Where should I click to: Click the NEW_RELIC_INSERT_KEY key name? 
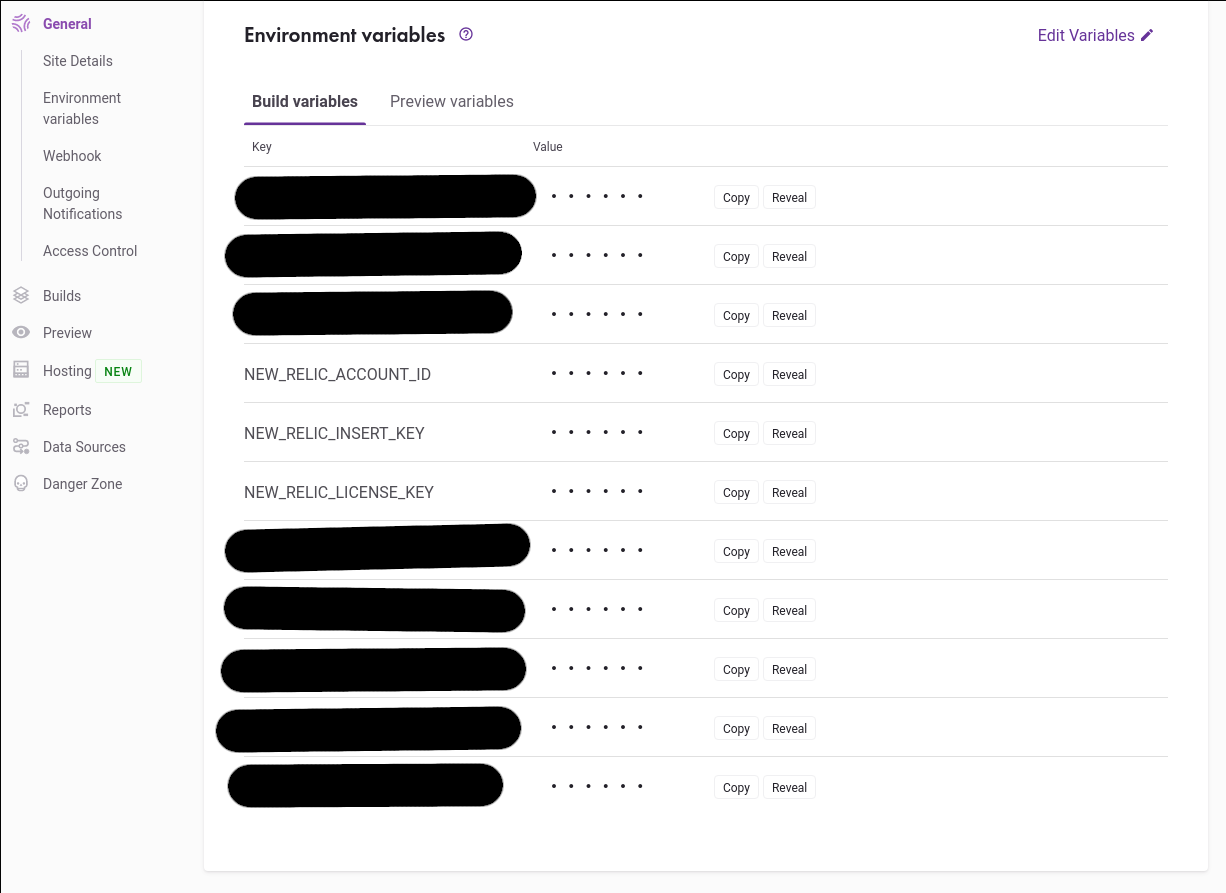point(334,433)
